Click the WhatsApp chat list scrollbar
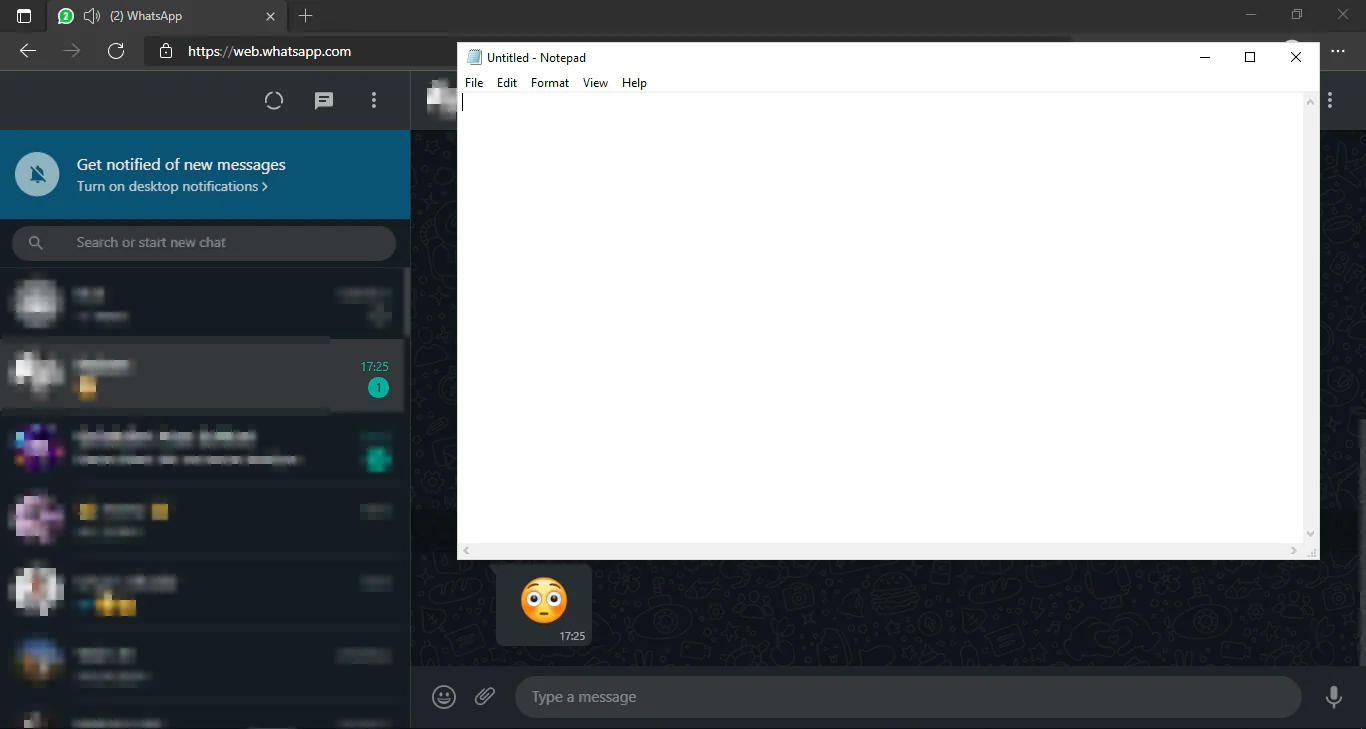 (x=406, y=302)
